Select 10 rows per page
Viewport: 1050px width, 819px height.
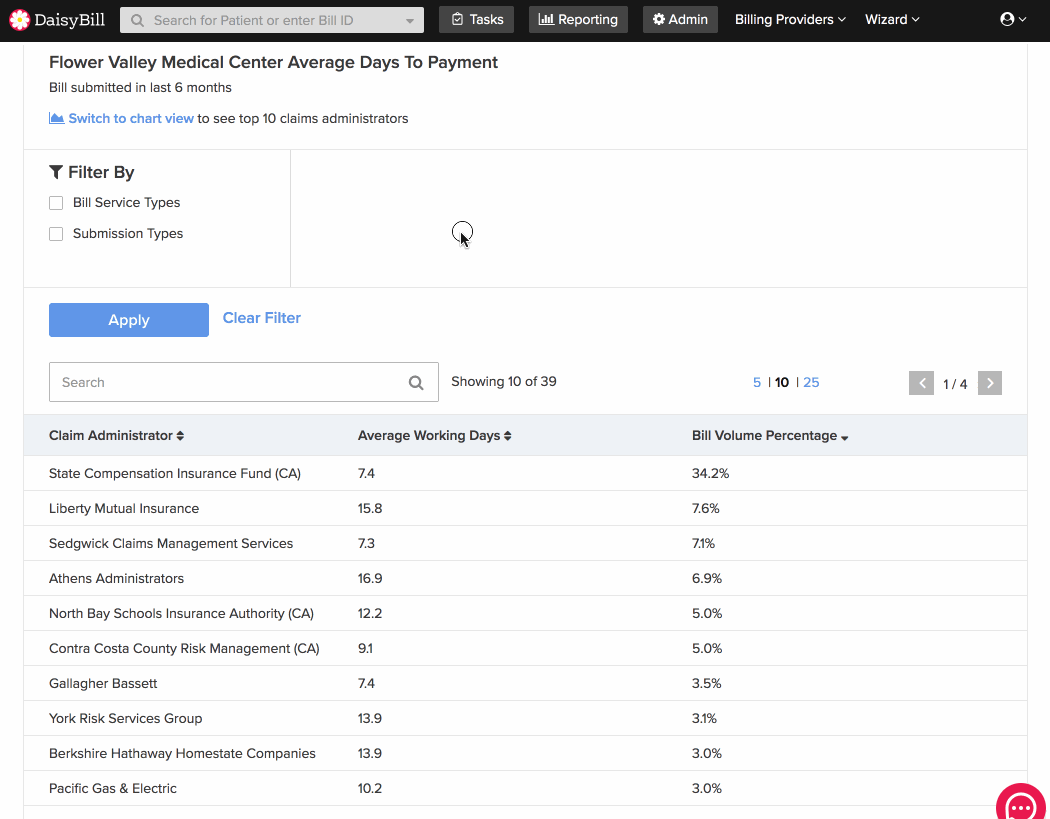pyautogui.click(x=781, y=382)
